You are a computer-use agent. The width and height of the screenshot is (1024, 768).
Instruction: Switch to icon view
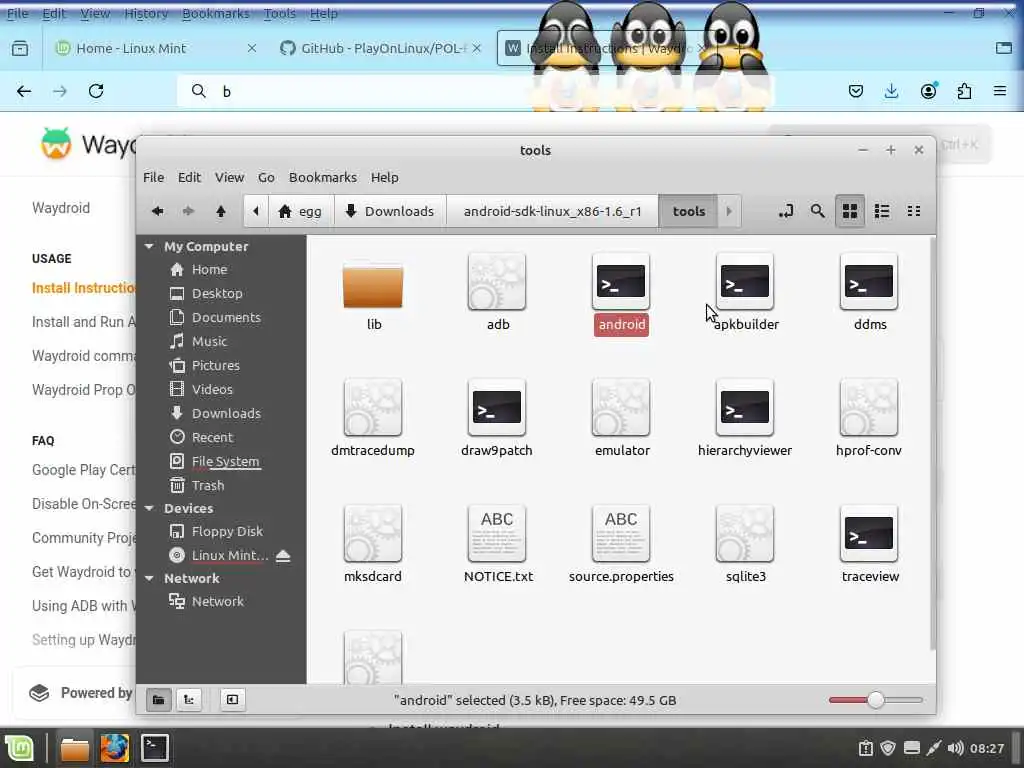pos(850,211)
